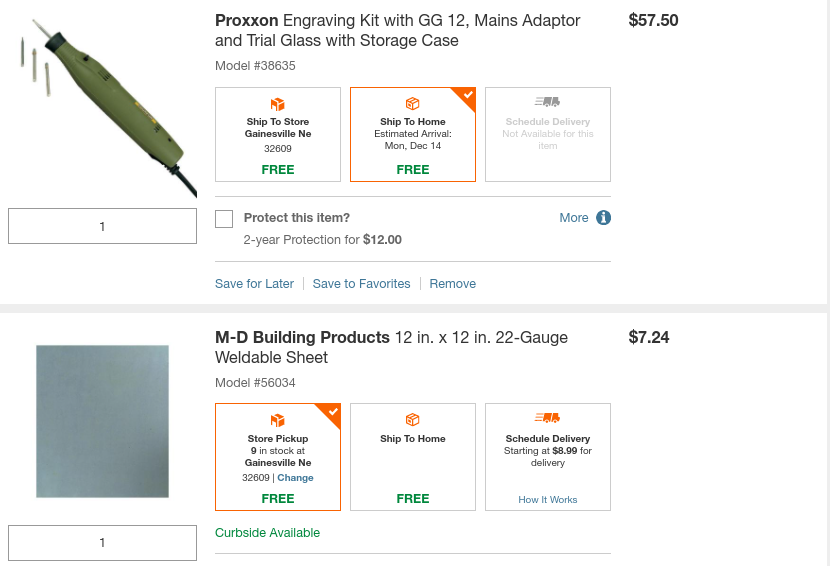Select Ship To Home option for Weldable Sheet
Viewport: 830px width, 566px height.
coord(412,456)
